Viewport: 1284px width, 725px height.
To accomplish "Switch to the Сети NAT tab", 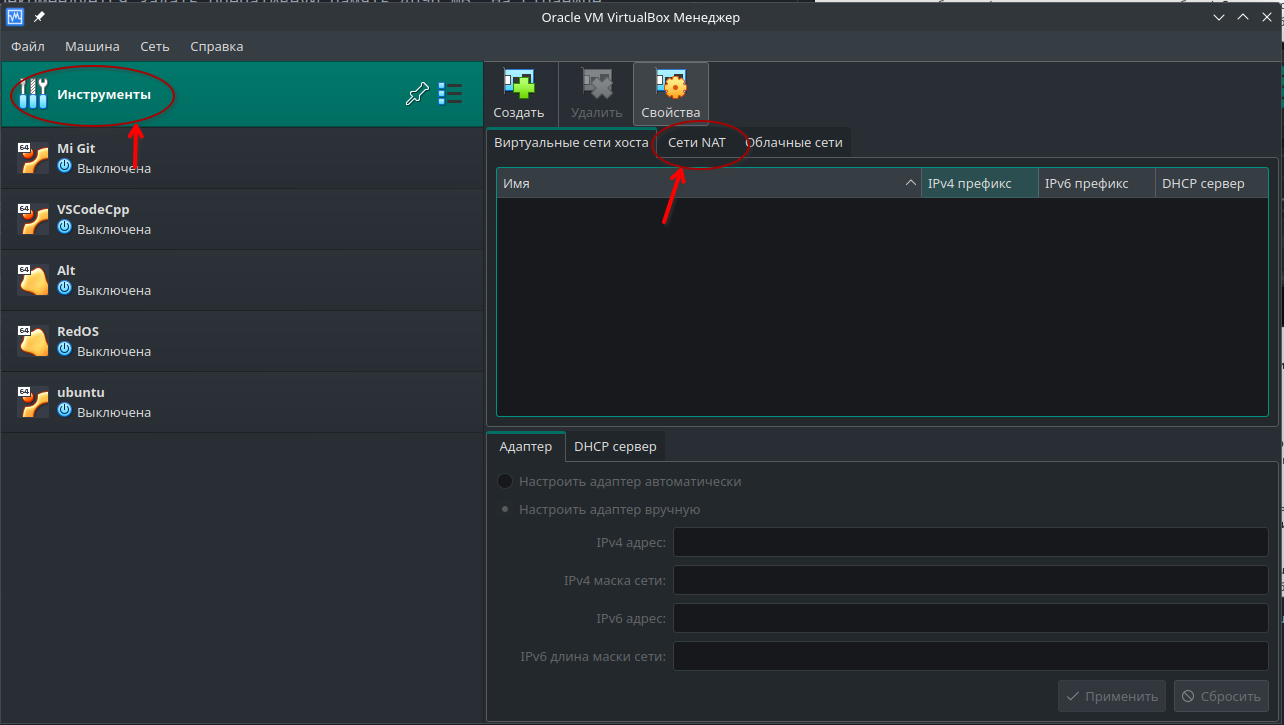I will coord(697,142).
